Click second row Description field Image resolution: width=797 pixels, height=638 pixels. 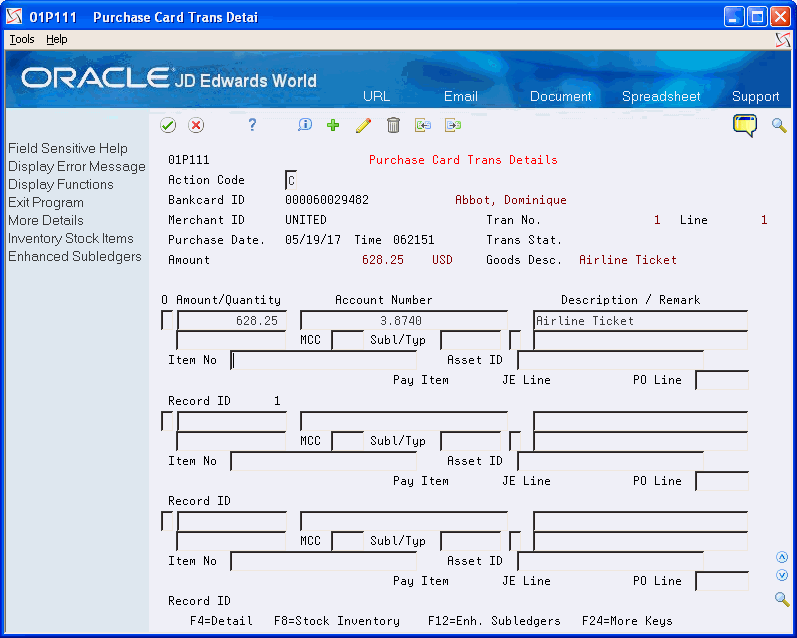[x=640, y=422]
